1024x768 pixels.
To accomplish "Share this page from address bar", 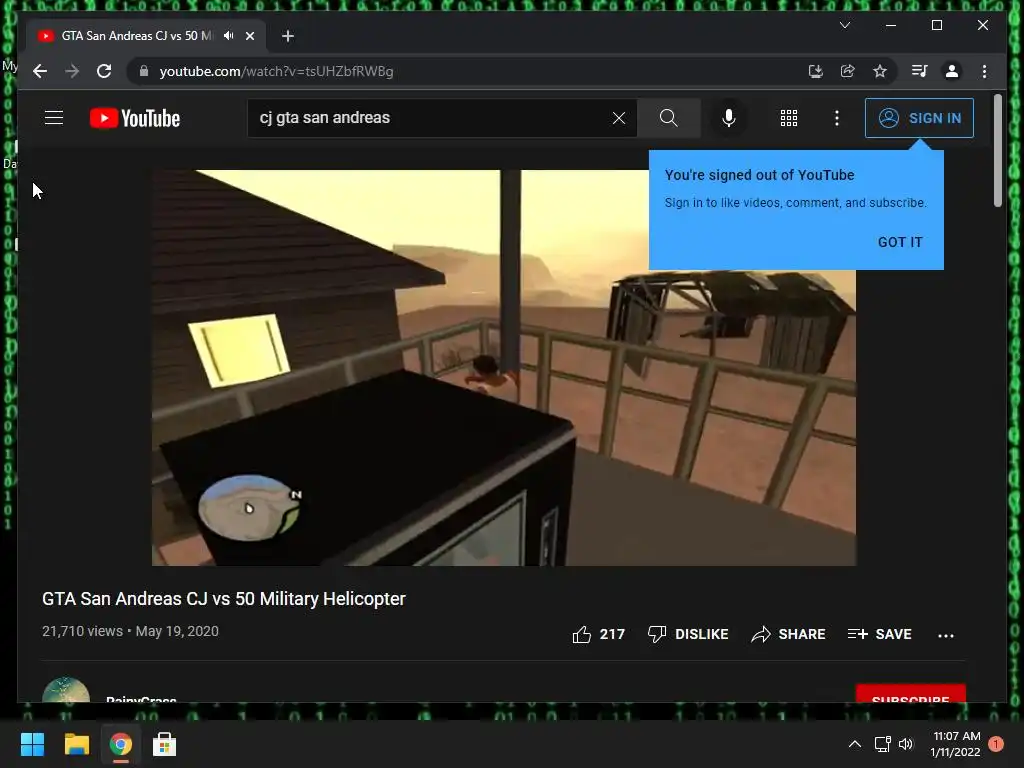I will point(847,71).
